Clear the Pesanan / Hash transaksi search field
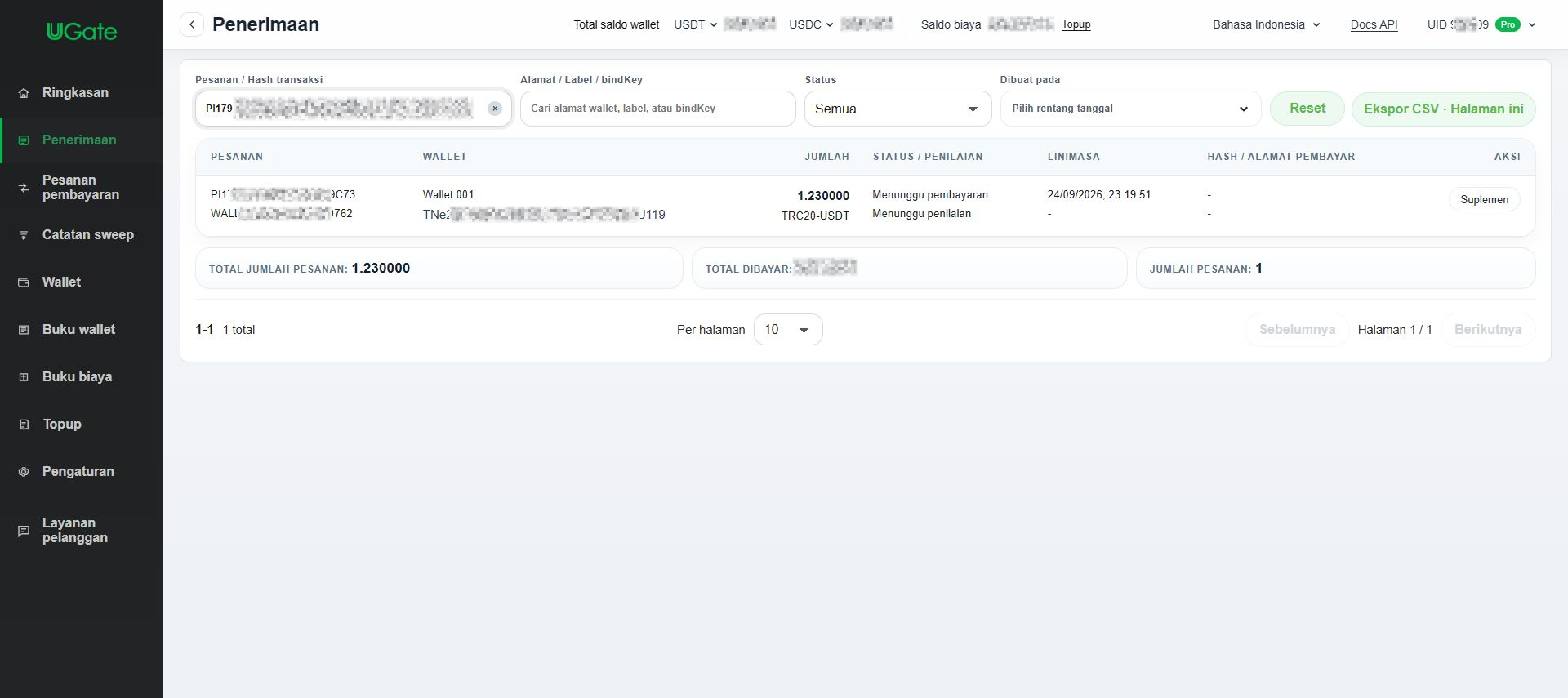Screen dimensions: 1568x698 (495, 109)
